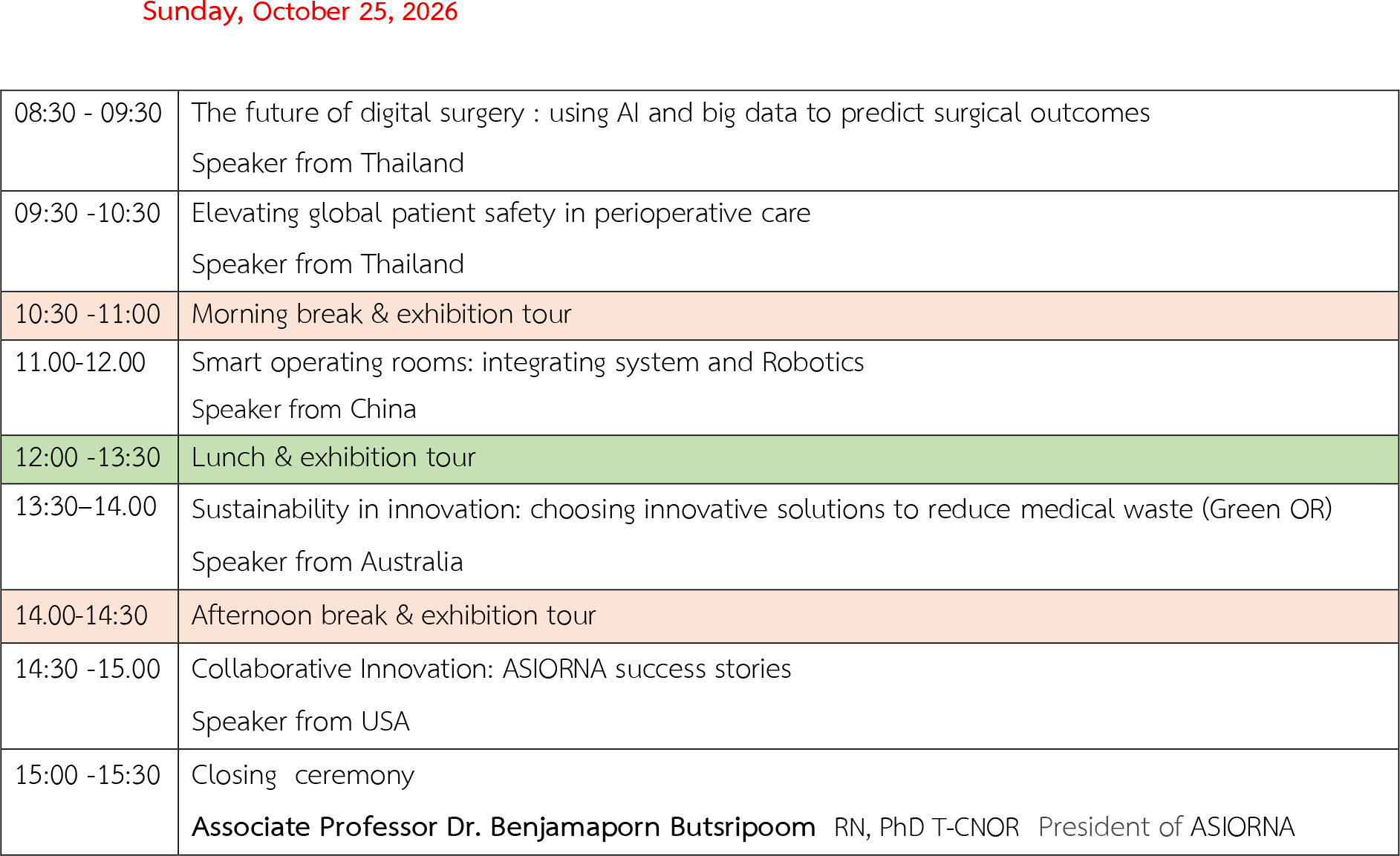Click the 11.00-12.00 time cell
1400x856 pixels.
[80, 363]
